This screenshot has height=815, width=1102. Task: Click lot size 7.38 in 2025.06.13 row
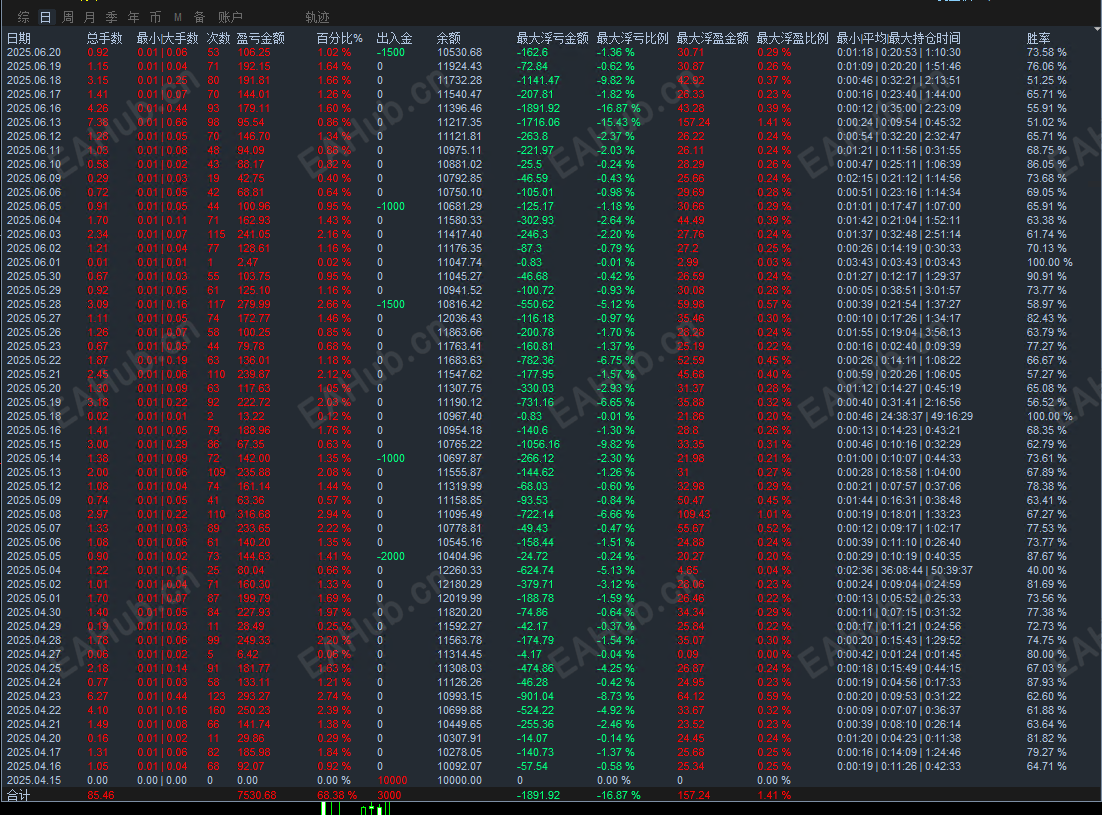(98, 122)
